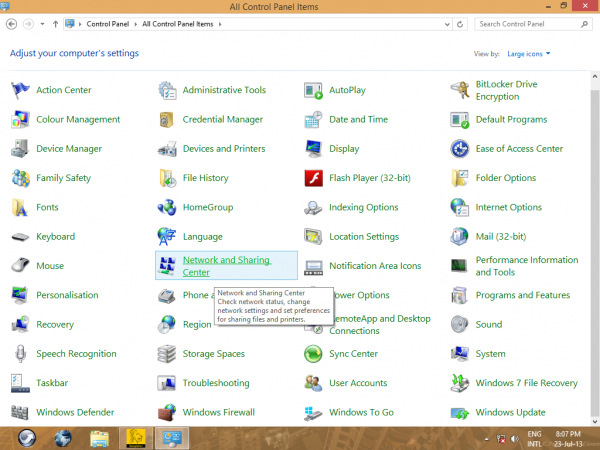
Task: Click the Folder Options icon
Action: [460, 178]
